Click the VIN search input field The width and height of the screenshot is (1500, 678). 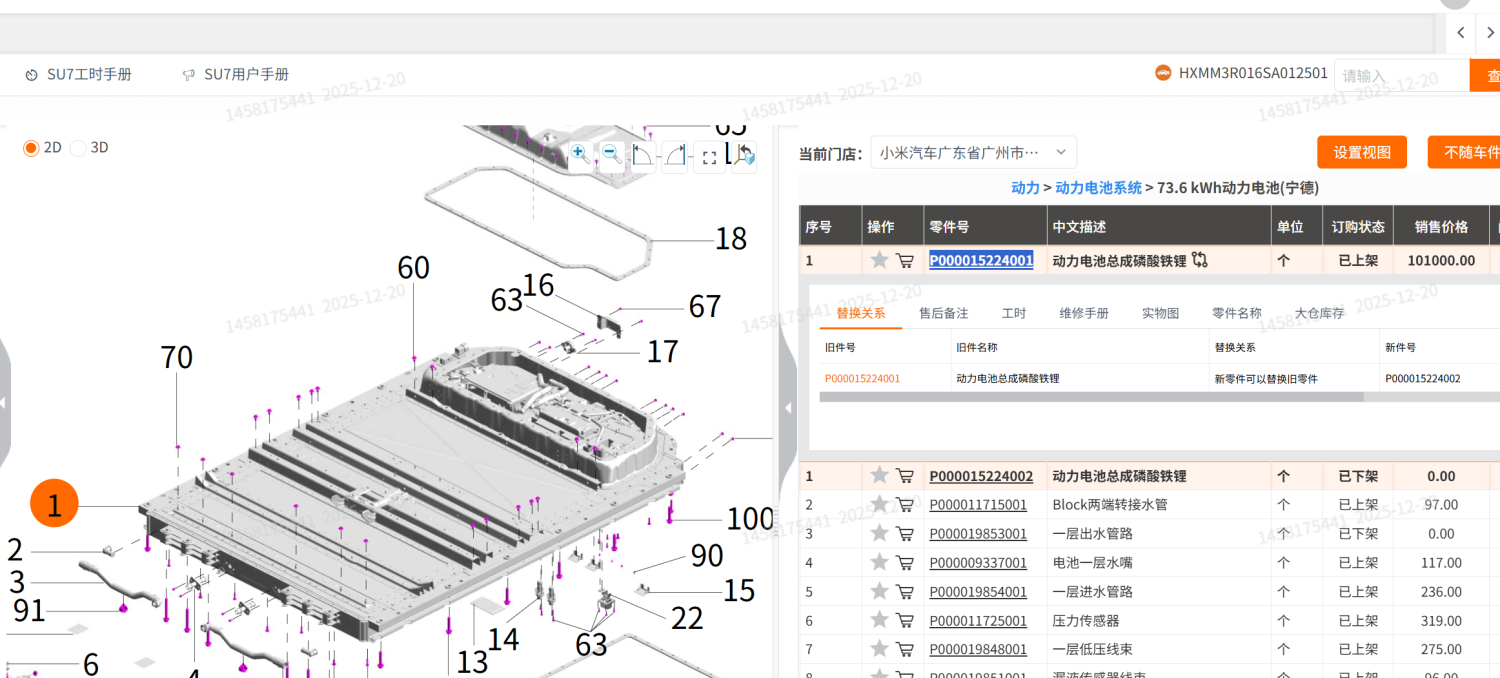pos(1400,76)
